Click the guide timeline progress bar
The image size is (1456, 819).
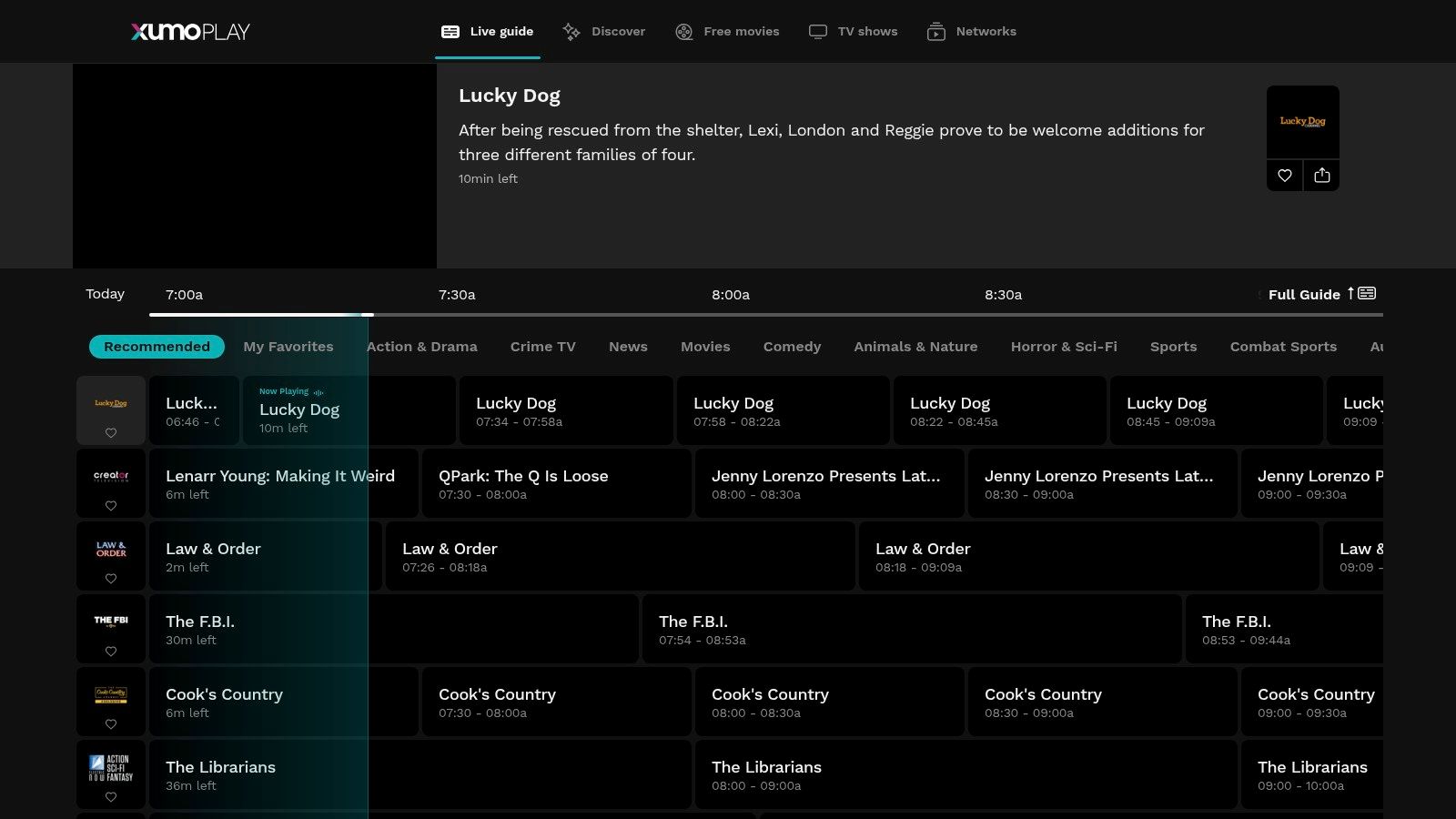(x=764, y=315)
